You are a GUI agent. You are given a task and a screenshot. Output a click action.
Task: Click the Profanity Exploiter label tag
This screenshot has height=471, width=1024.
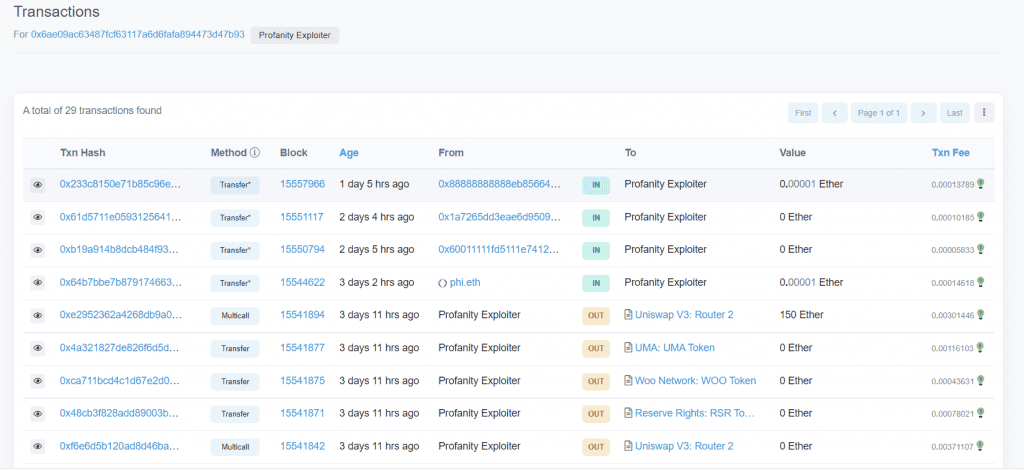click(295, 35)
